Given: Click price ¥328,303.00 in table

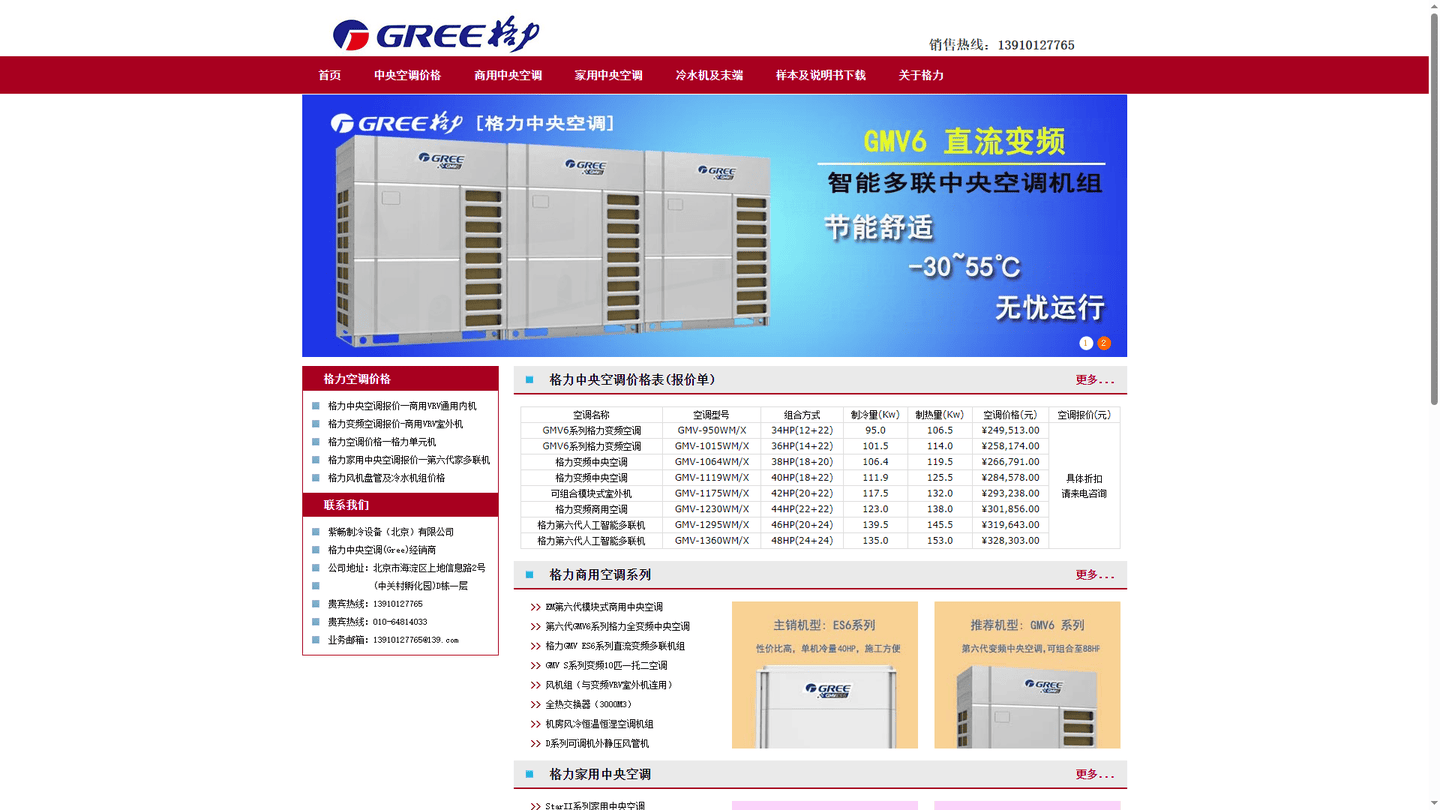Looking at the screenshot, I should tap(1010, 541).
